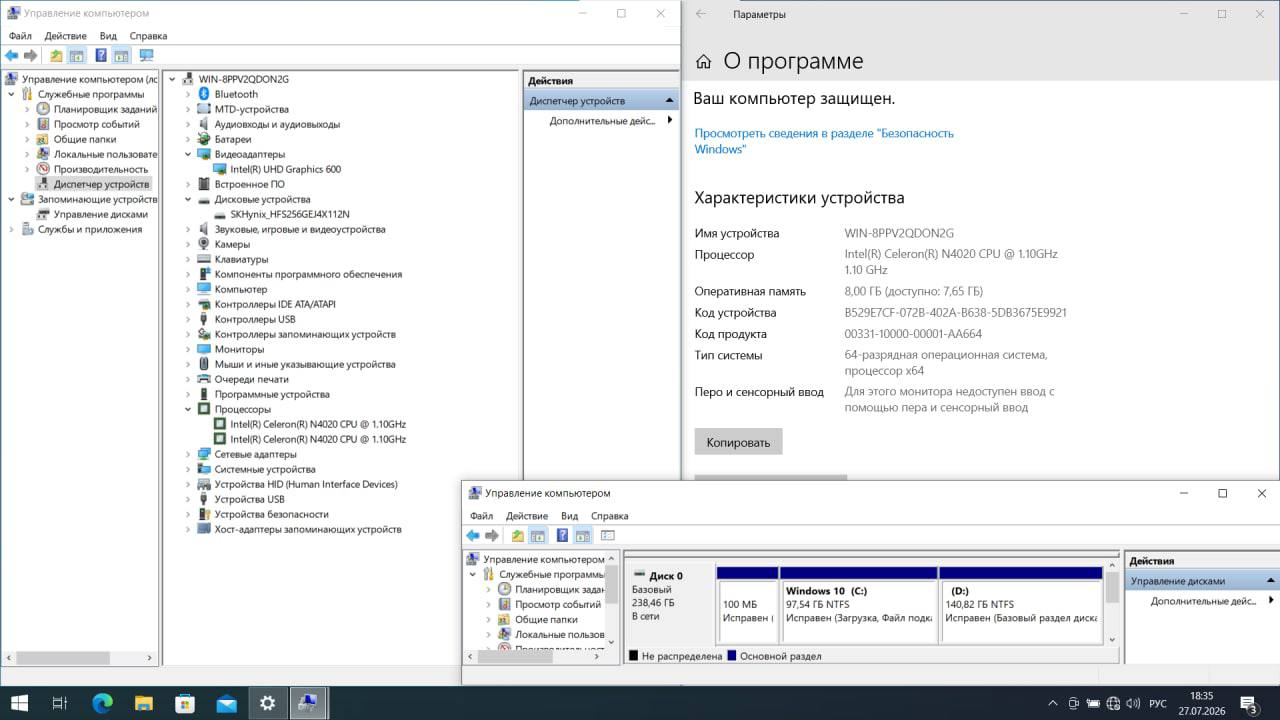Screen dimensions: 1280x720
Task: Collapse the Видеоадаптеры node
Action: 187,154
